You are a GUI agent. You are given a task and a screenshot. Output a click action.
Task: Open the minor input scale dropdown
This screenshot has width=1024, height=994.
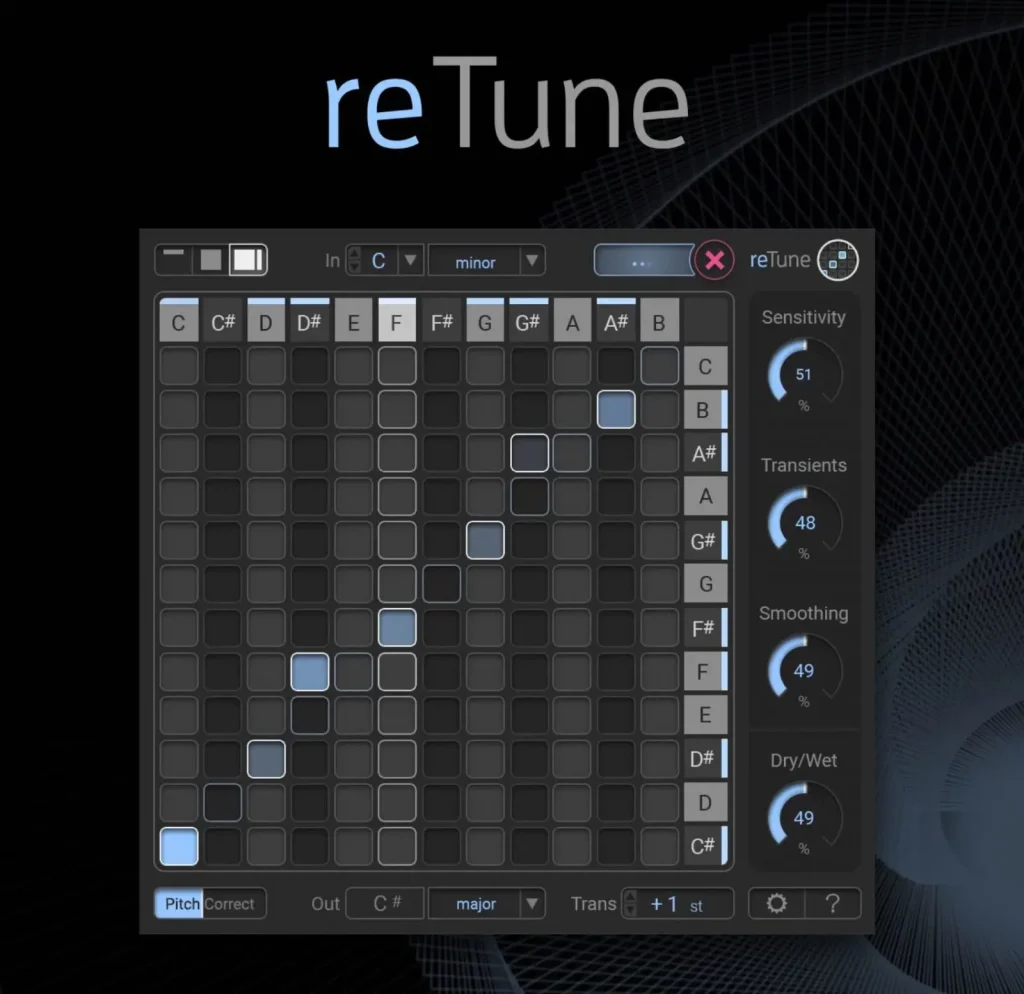coord(486,261)
